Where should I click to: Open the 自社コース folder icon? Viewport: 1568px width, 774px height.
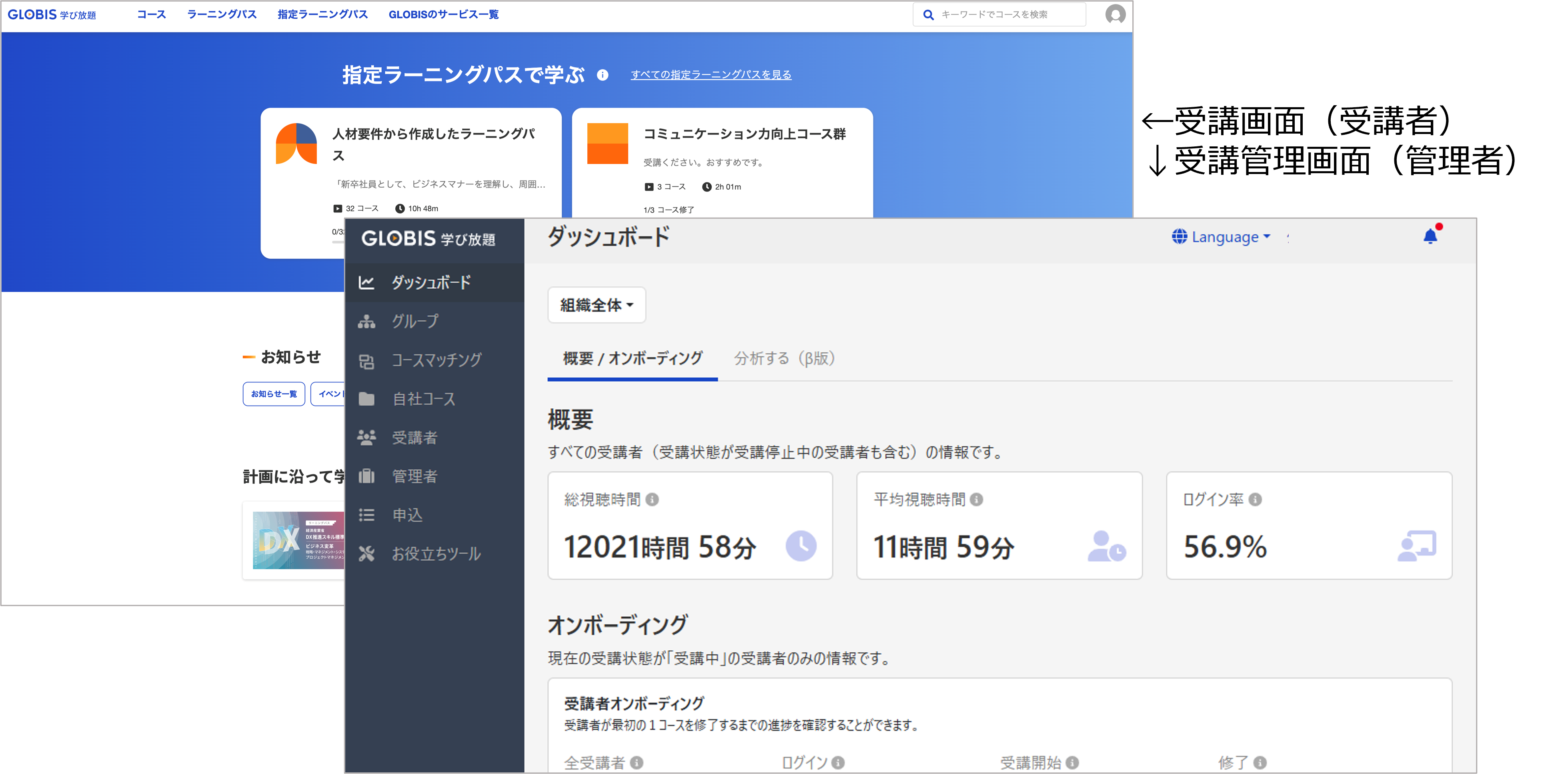tap(368, 398)
